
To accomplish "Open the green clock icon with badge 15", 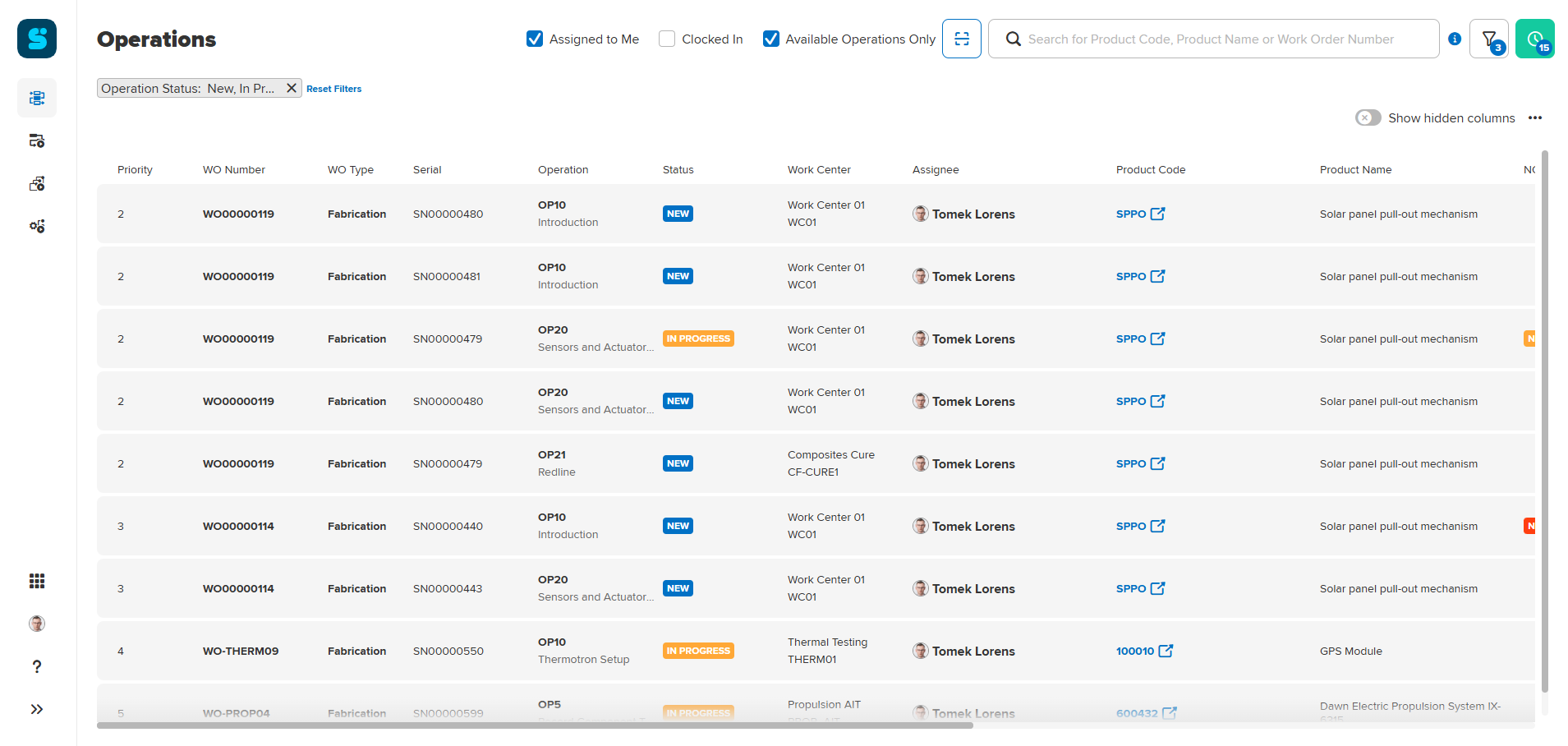I will [x=1534, y=39].
